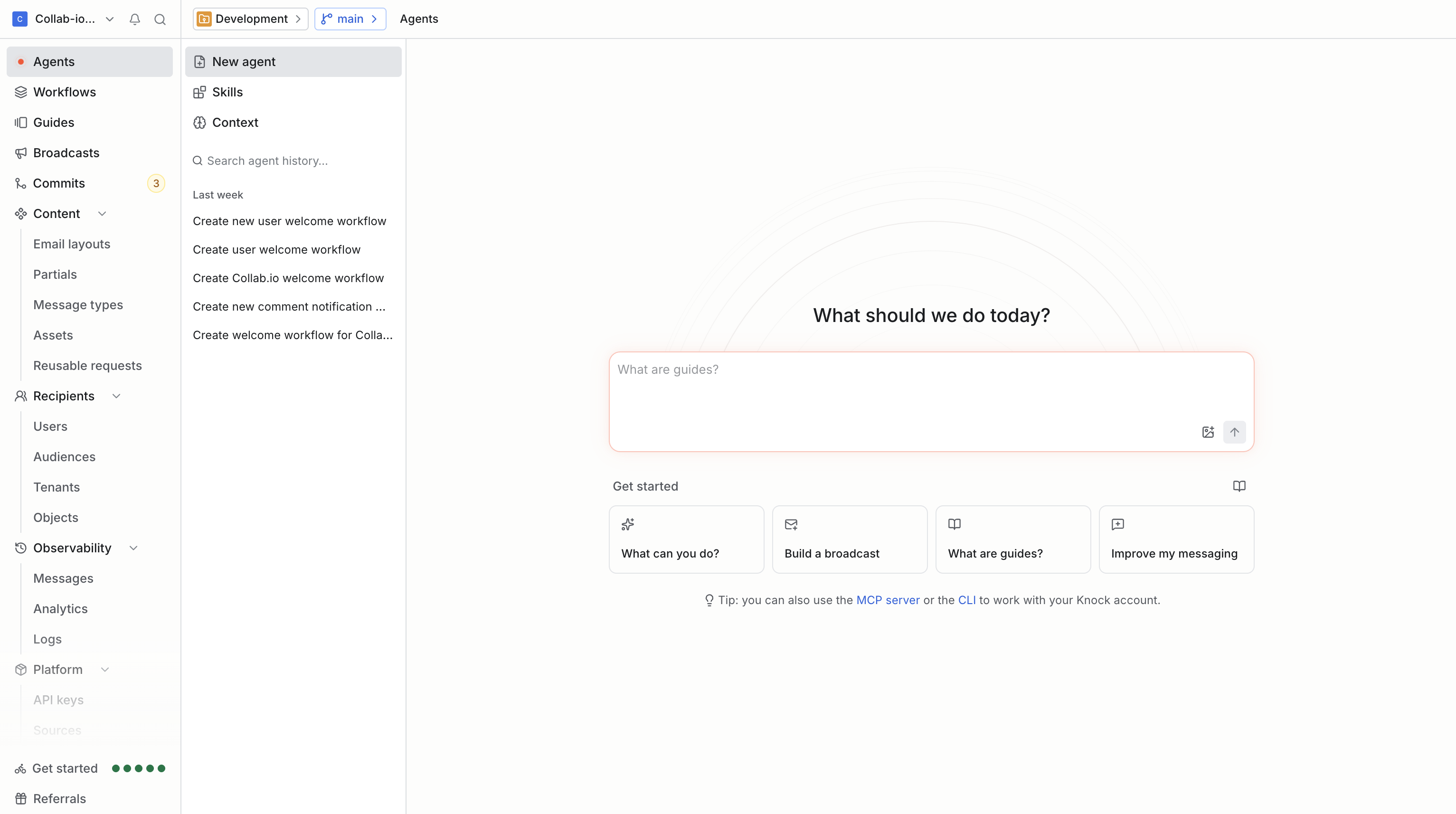Click the MCP server link

(x=888, y=600)
